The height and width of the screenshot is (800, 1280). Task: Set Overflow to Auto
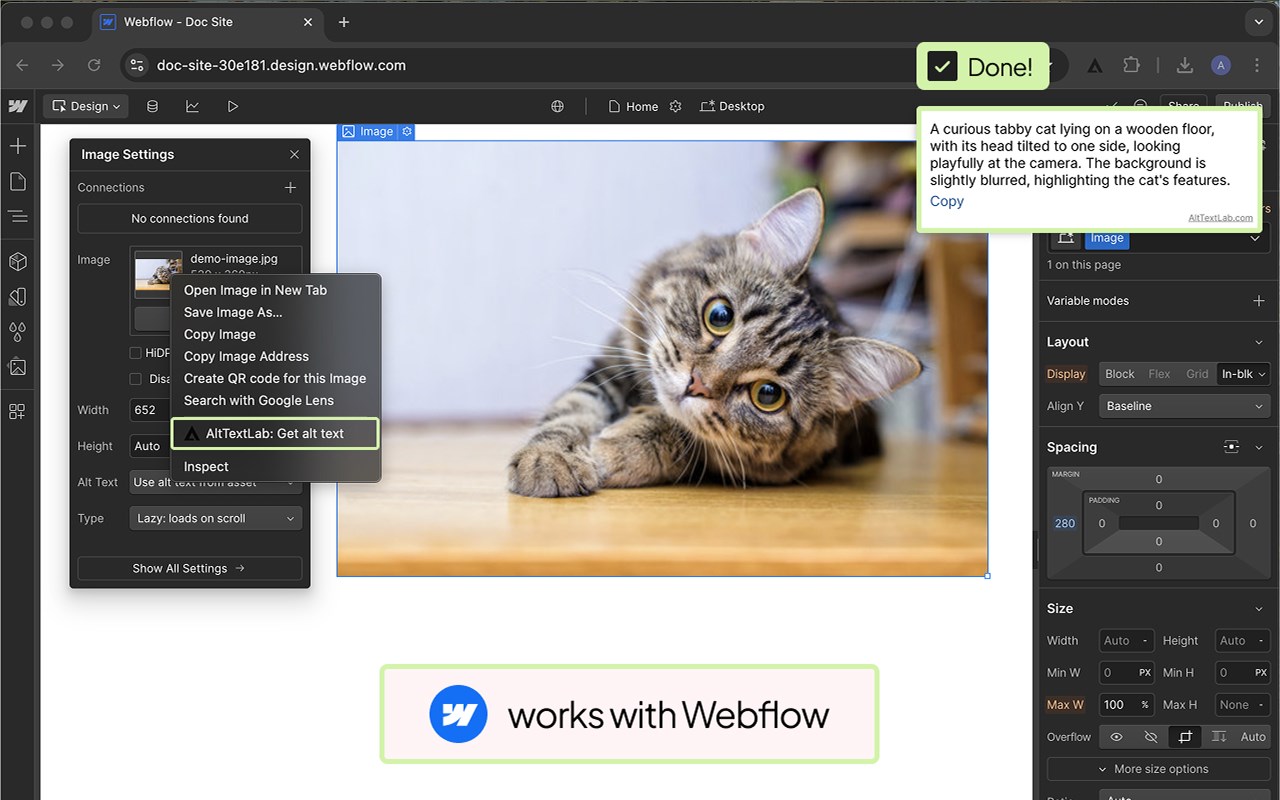[1253, 737]
